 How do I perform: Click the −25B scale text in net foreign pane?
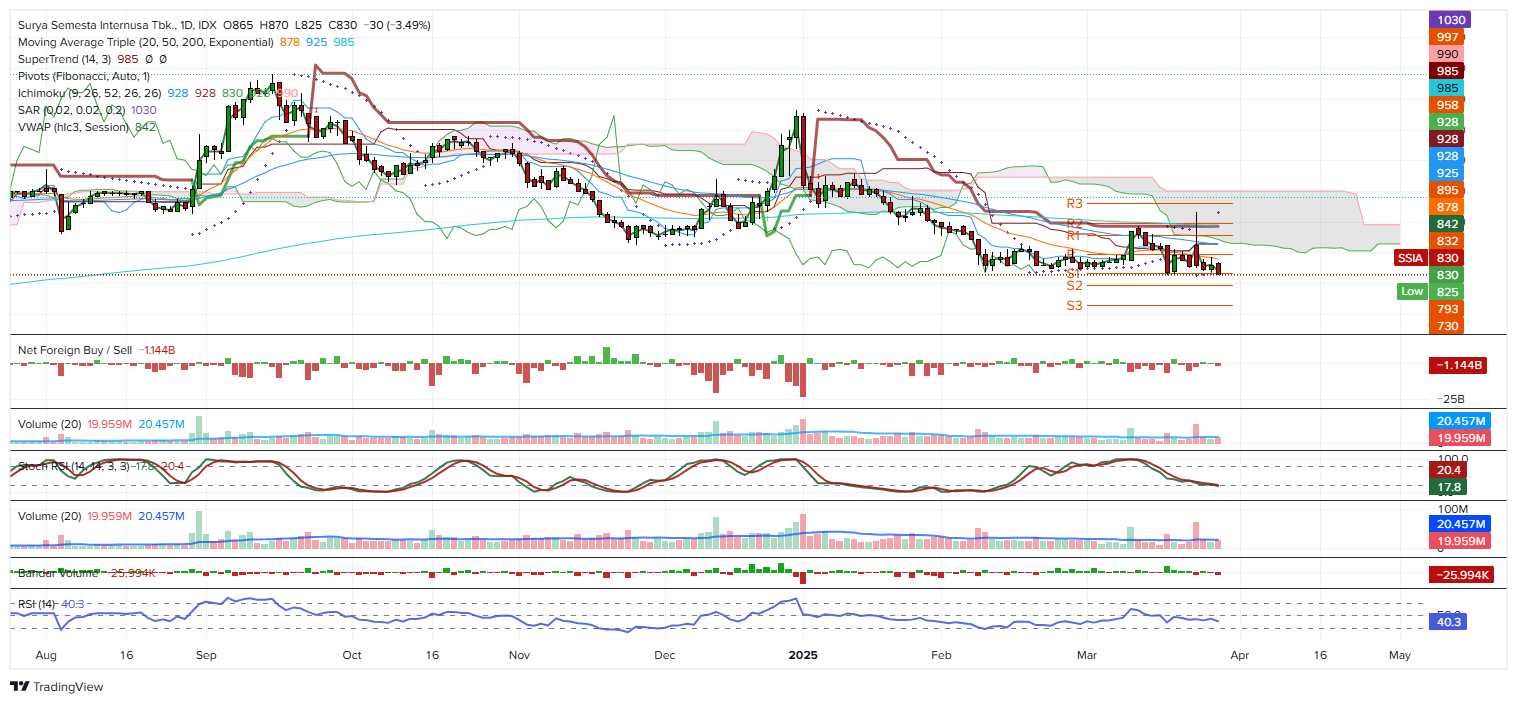click(1450, 398)
